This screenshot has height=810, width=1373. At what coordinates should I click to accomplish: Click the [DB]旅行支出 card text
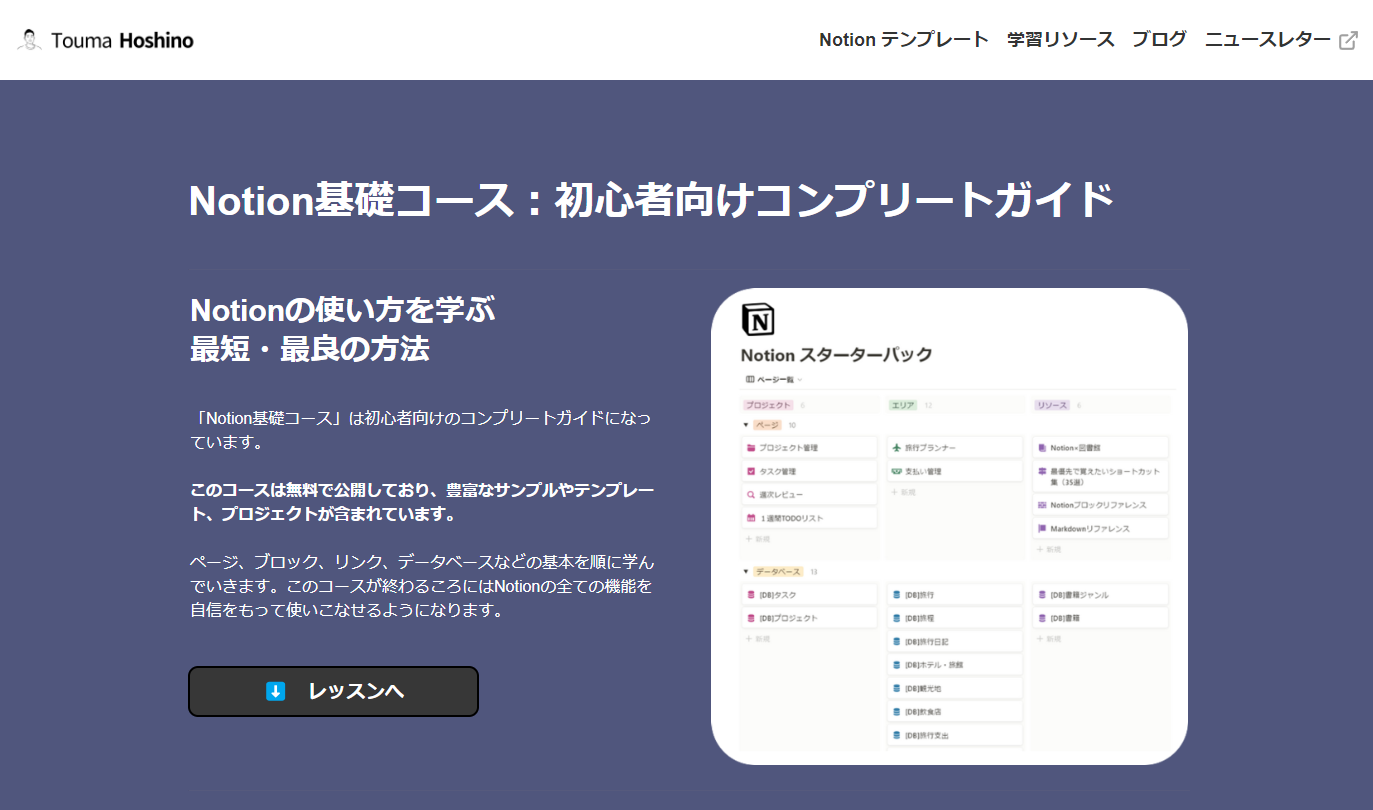pyautogui.click(x=927, y=735)
